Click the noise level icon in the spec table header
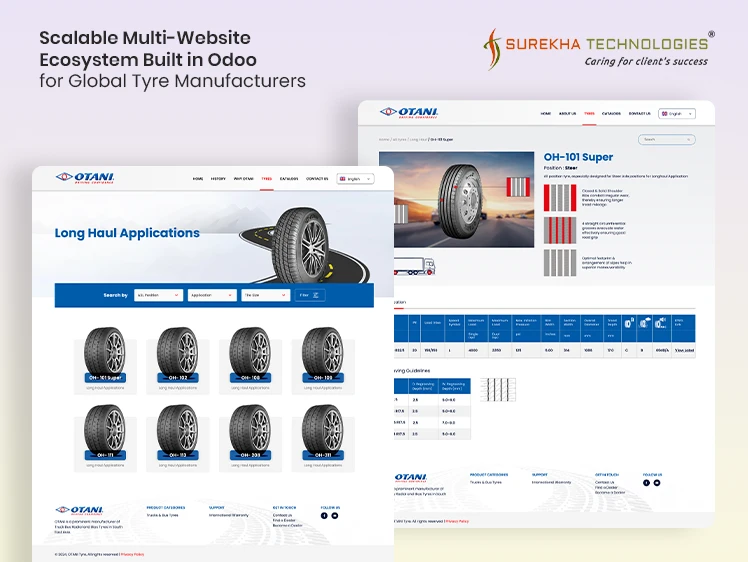This screenshot has height=562, width=748. click(x=661, y=323)
